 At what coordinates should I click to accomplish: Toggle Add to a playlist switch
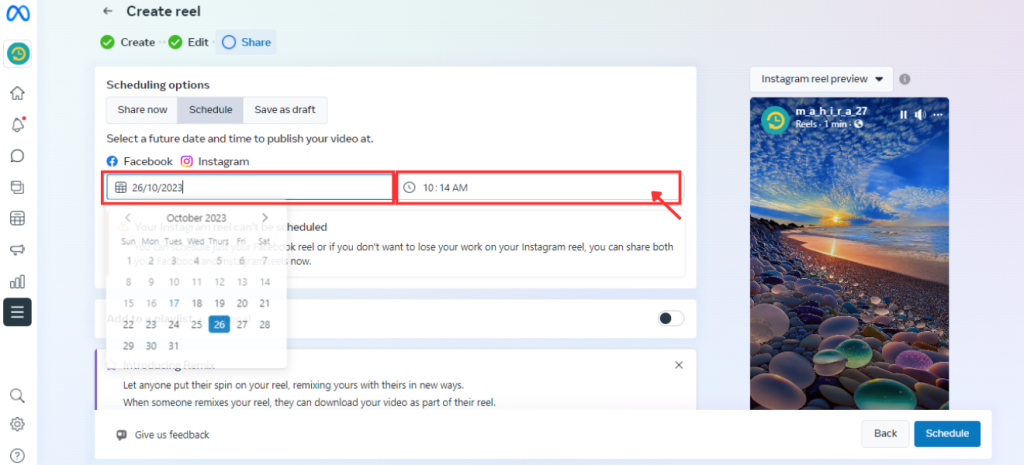(x=671, y=319)
